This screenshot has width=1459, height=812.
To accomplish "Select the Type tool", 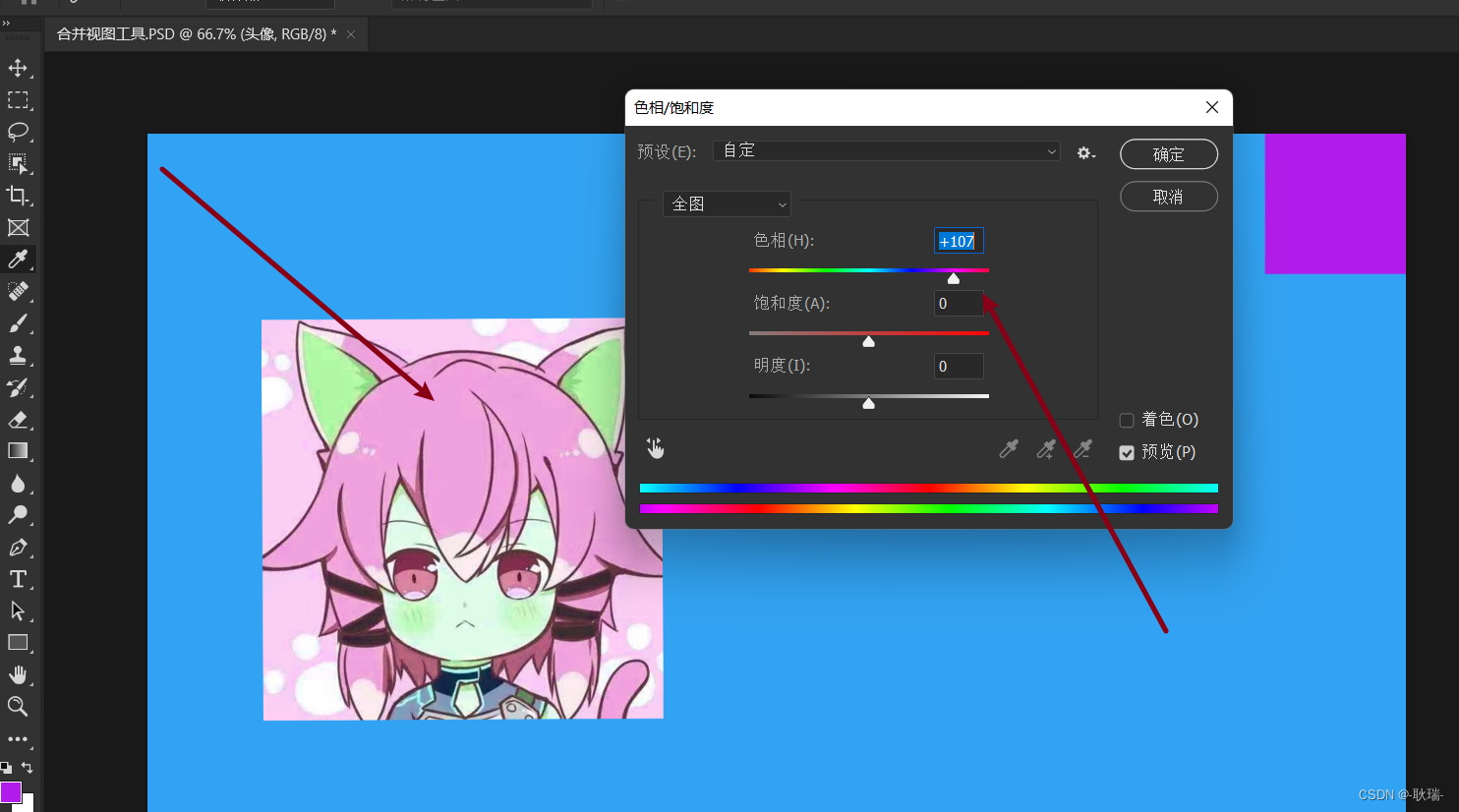I will click(20, 579).
